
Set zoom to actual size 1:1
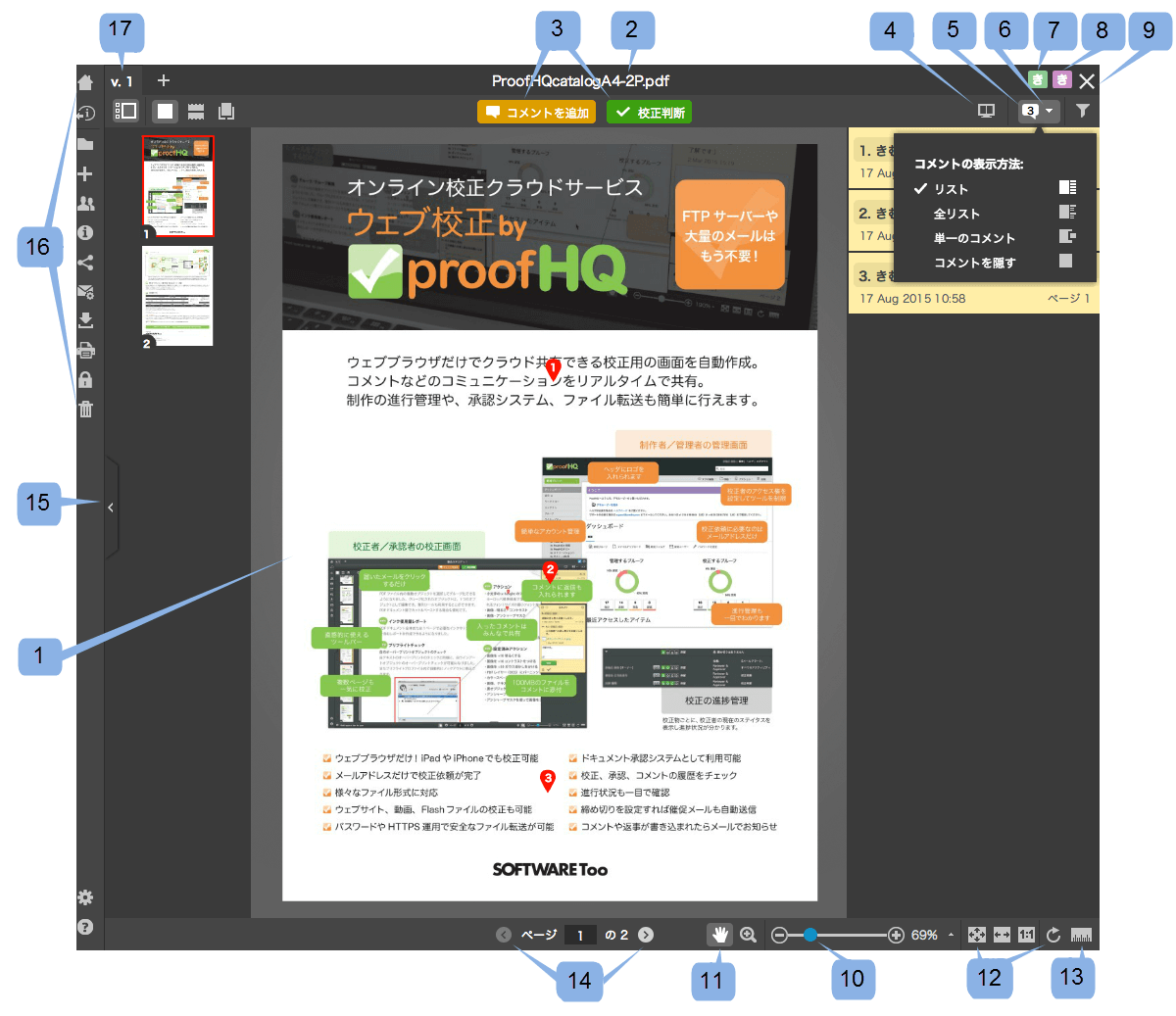coord(1026,935)
